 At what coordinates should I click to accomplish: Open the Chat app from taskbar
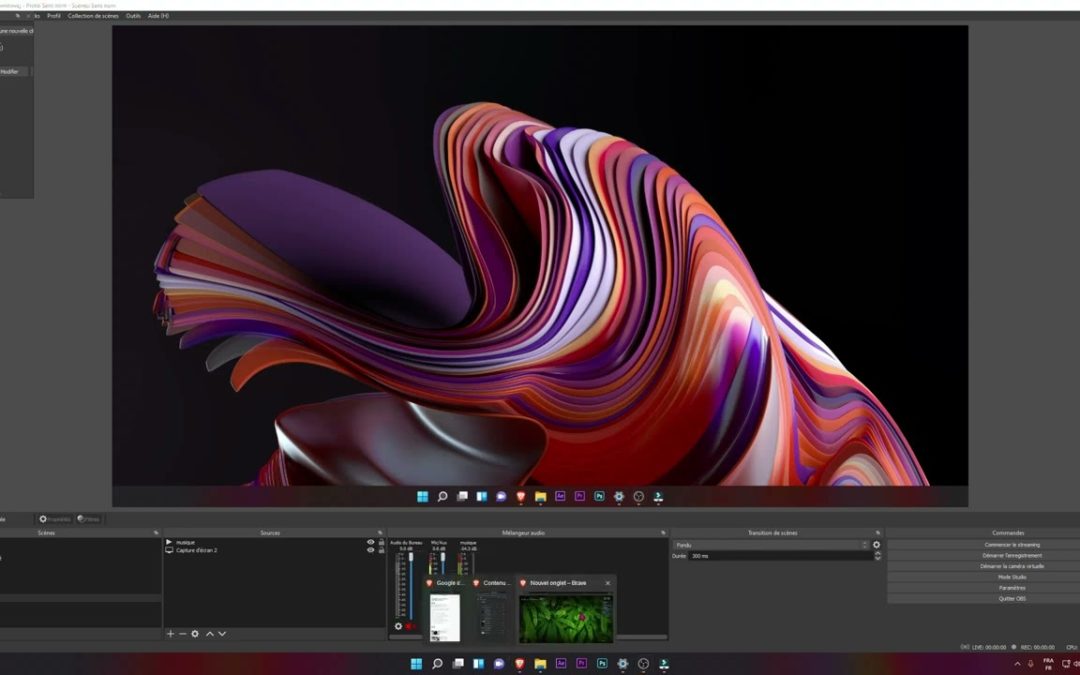[499, 664]
